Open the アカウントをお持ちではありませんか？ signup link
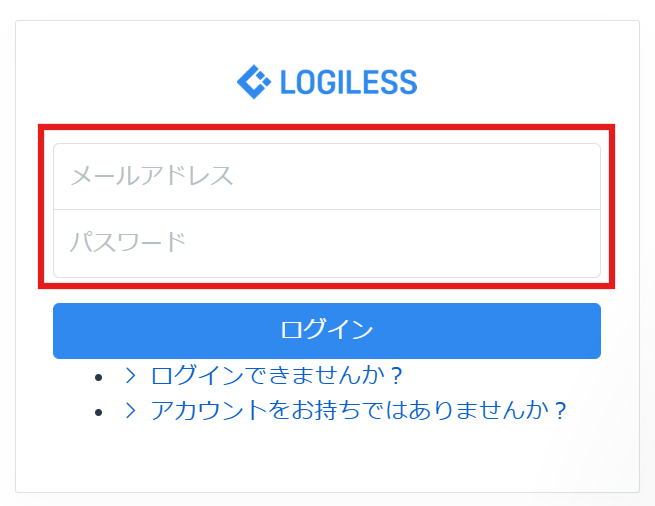 [x=358, y=410]
